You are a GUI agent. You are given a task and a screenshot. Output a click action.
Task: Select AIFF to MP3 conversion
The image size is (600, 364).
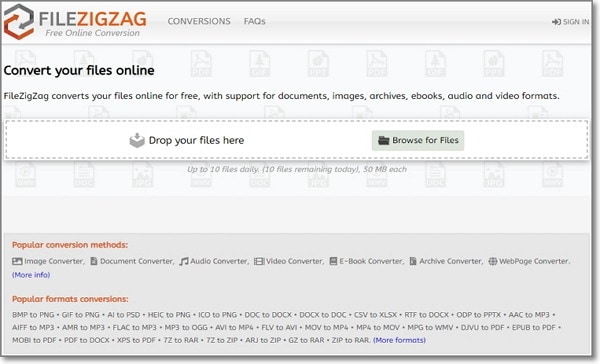pyautogui.click(x=33, y=327)
